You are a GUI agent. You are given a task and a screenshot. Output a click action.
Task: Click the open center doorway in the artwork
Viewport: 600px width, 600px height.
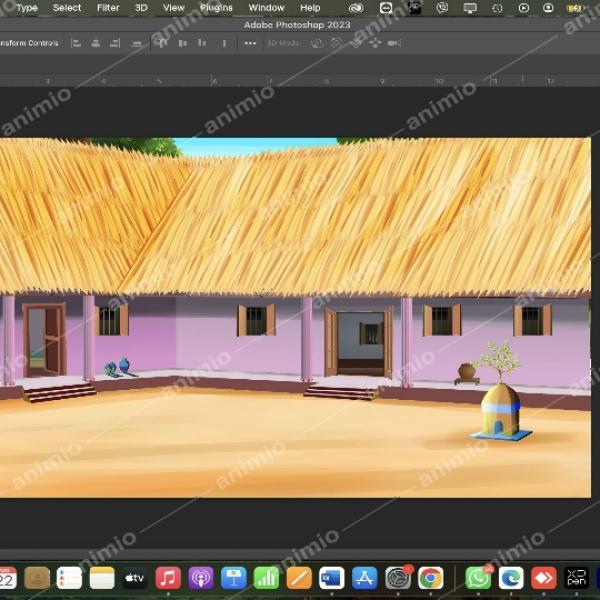360,343
